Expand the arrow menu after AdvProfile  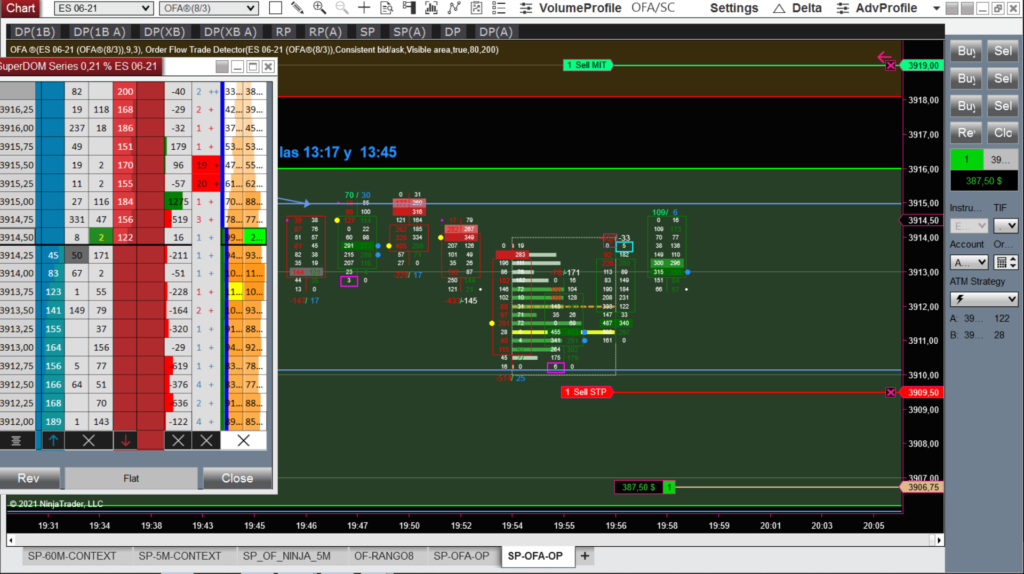point(936,8)
